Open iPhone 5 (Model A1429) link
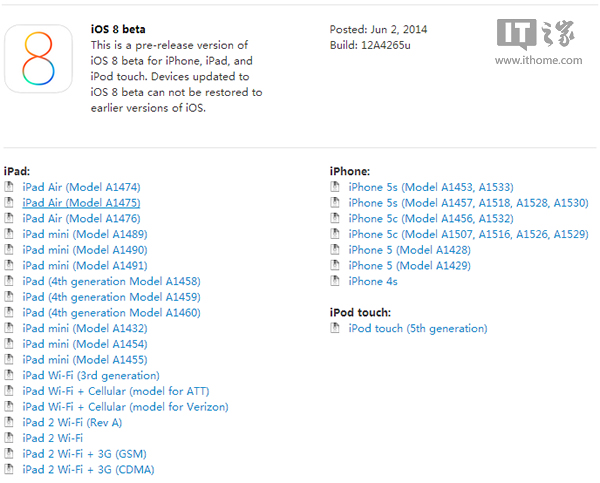Viewport: 600px width, 483px height. tap(409, 266)
